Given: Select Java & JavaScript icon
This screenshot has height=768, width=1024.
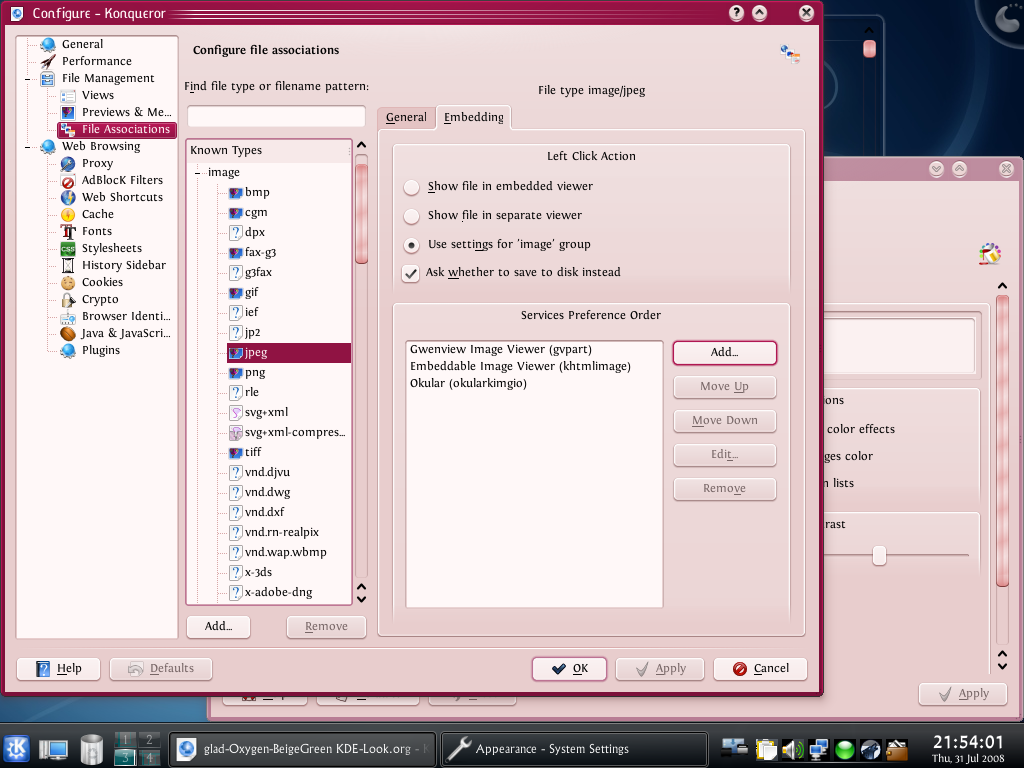Looking at the screenshot, I should (68, 333).
